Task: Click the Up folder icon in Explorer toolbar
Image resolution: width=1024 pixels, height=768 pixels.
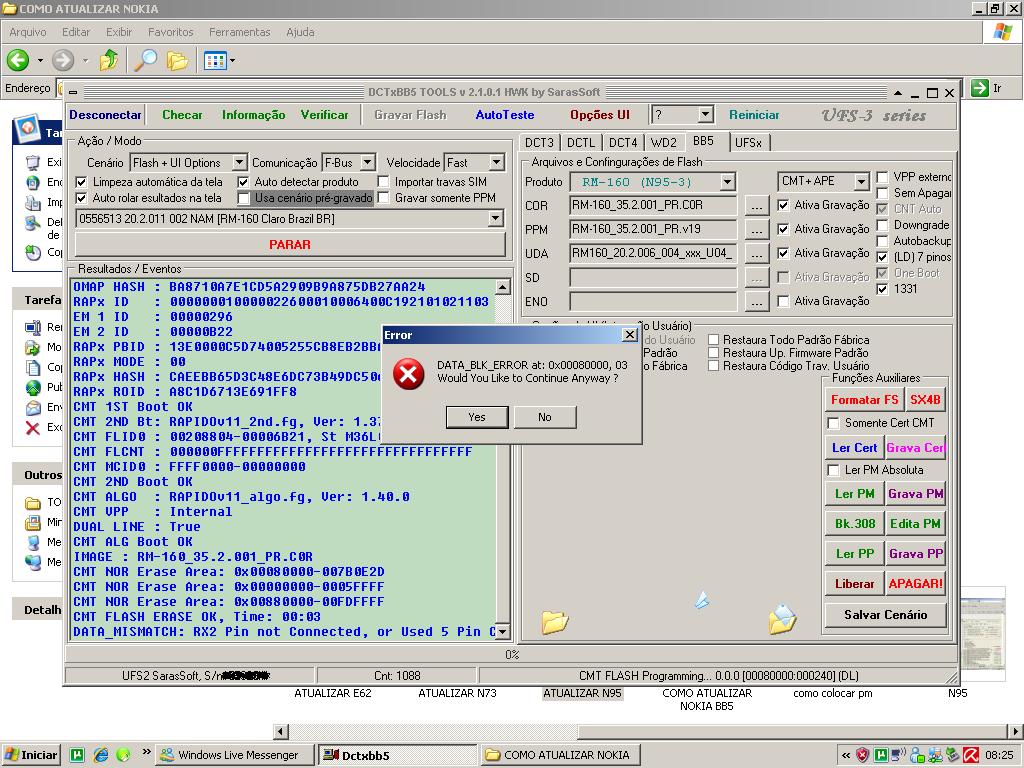Action: click(108, 60)
